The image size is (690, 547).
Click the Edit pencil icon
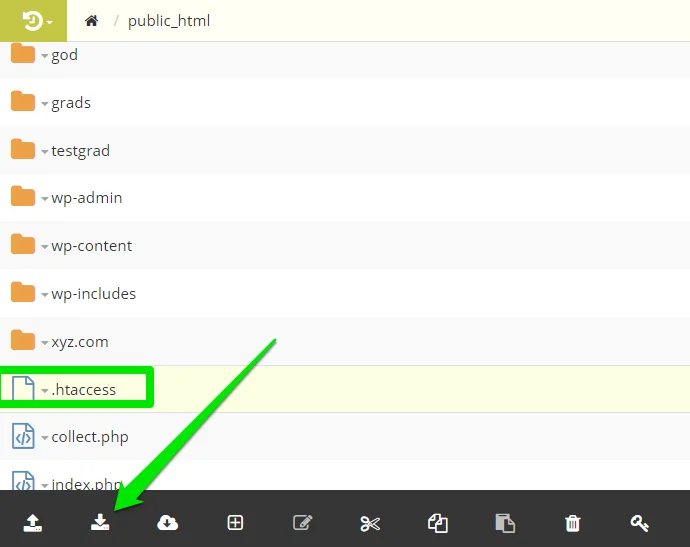[303, 523]
